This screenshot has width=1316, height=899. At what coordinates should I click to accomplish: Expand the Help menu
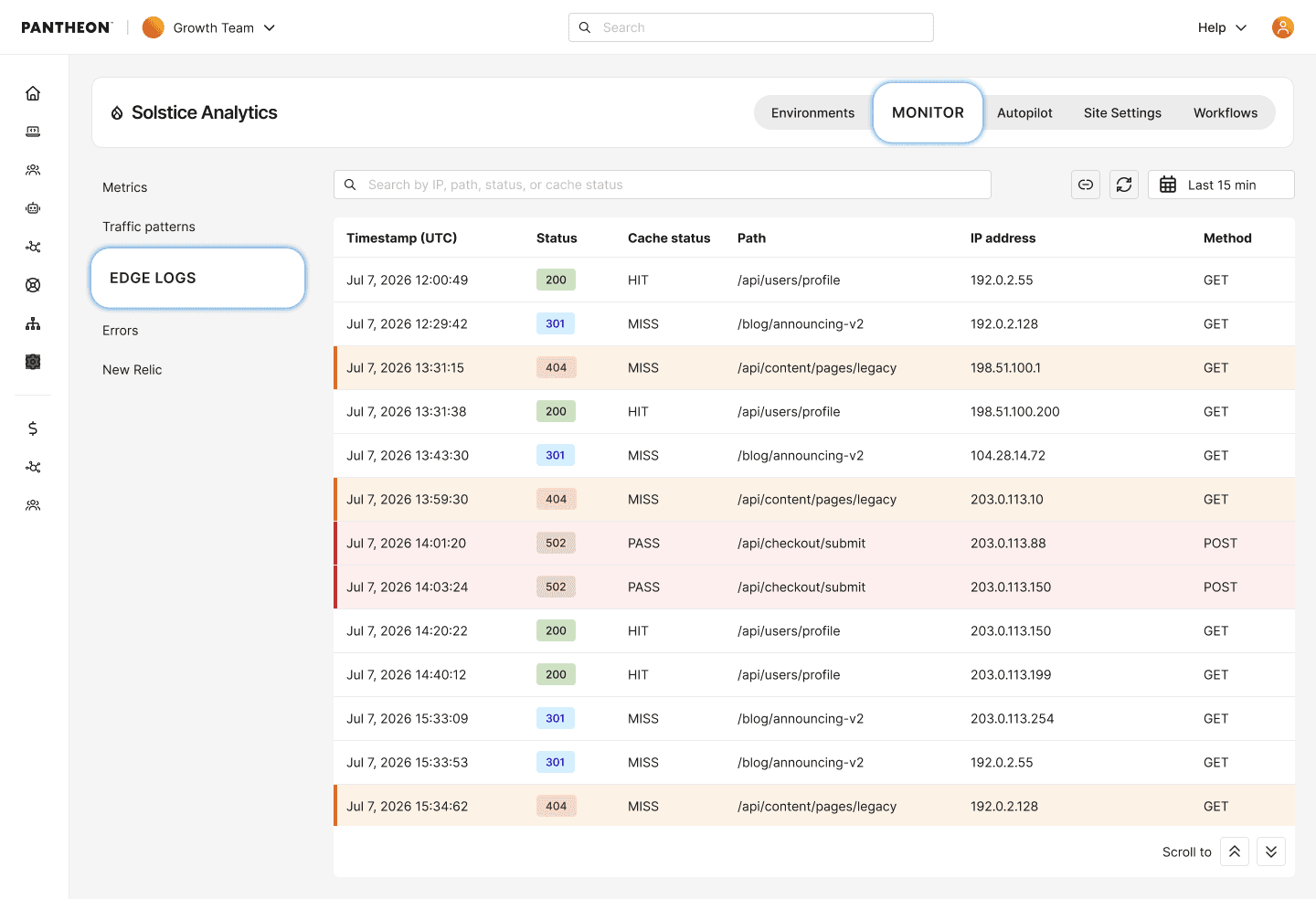click(1222, 27)
